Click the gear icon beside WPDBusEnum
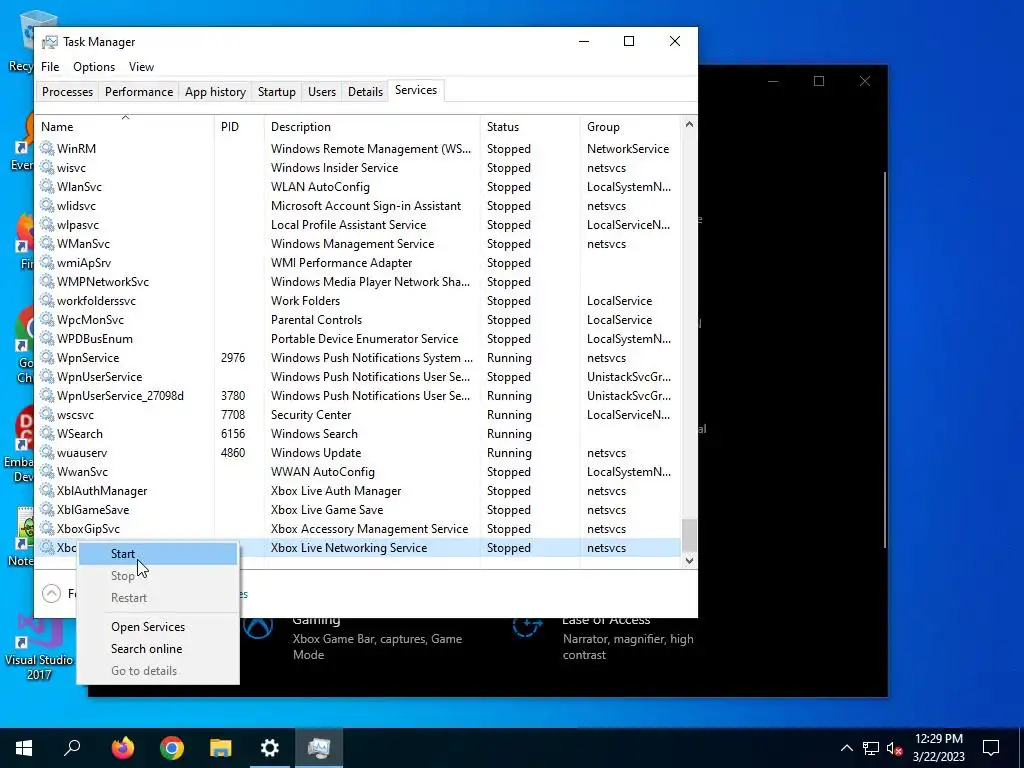The height and width of the screenshot is (768, 1024). point(47,338)
